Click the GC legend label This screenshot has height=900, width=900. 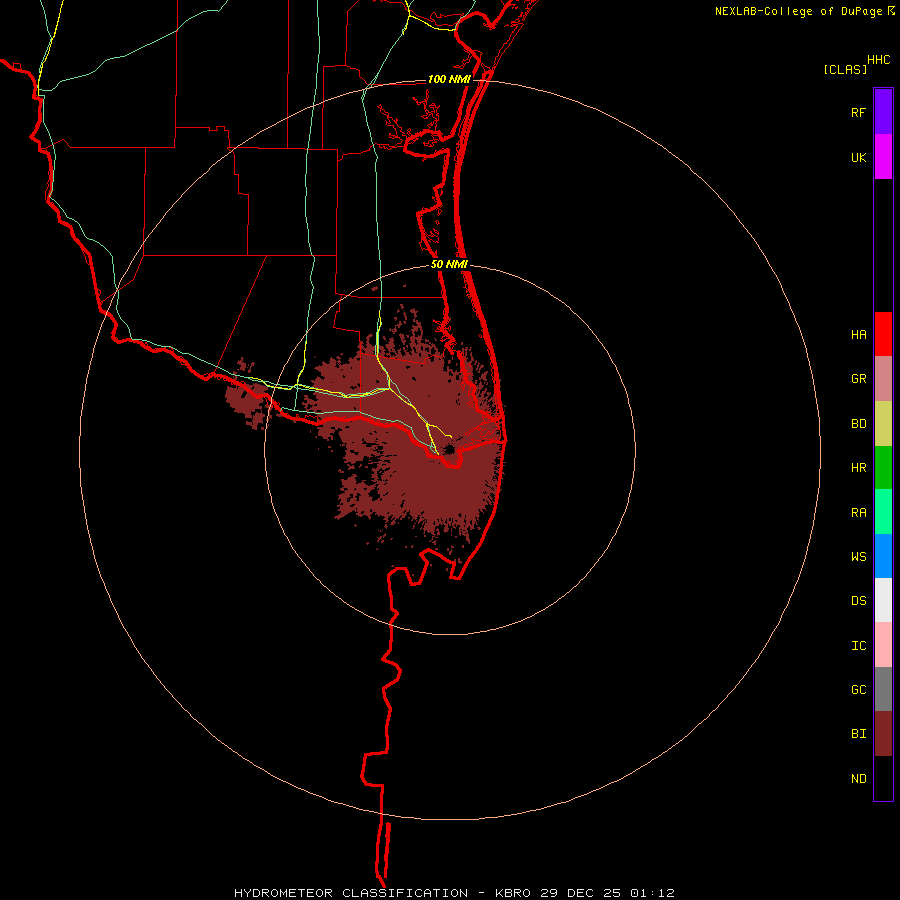click(858, 690)
